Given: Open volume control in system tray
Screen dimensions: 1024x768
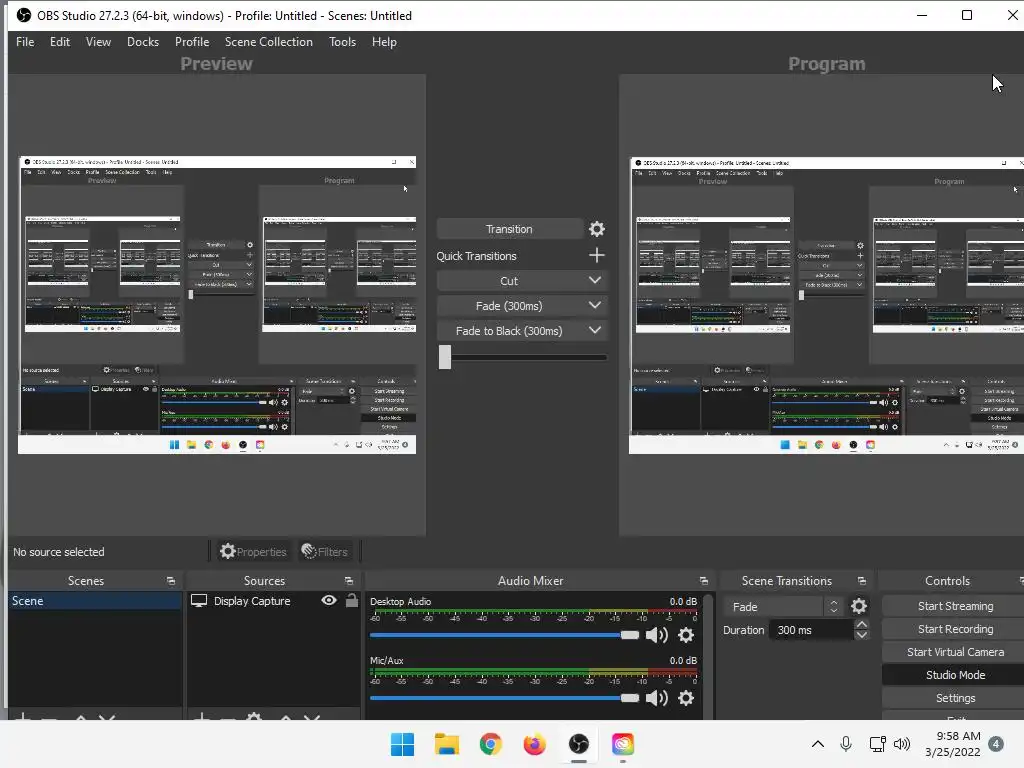Looking at the screenshot, I should point(902,744).
